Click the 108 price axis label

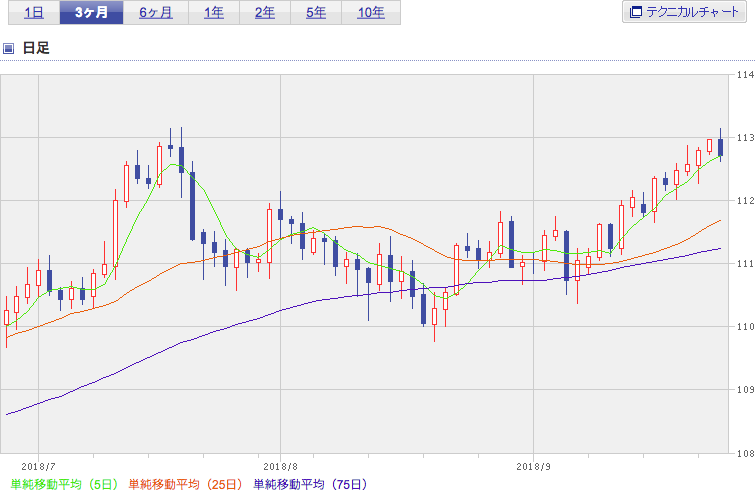click(x=745, y=453)
